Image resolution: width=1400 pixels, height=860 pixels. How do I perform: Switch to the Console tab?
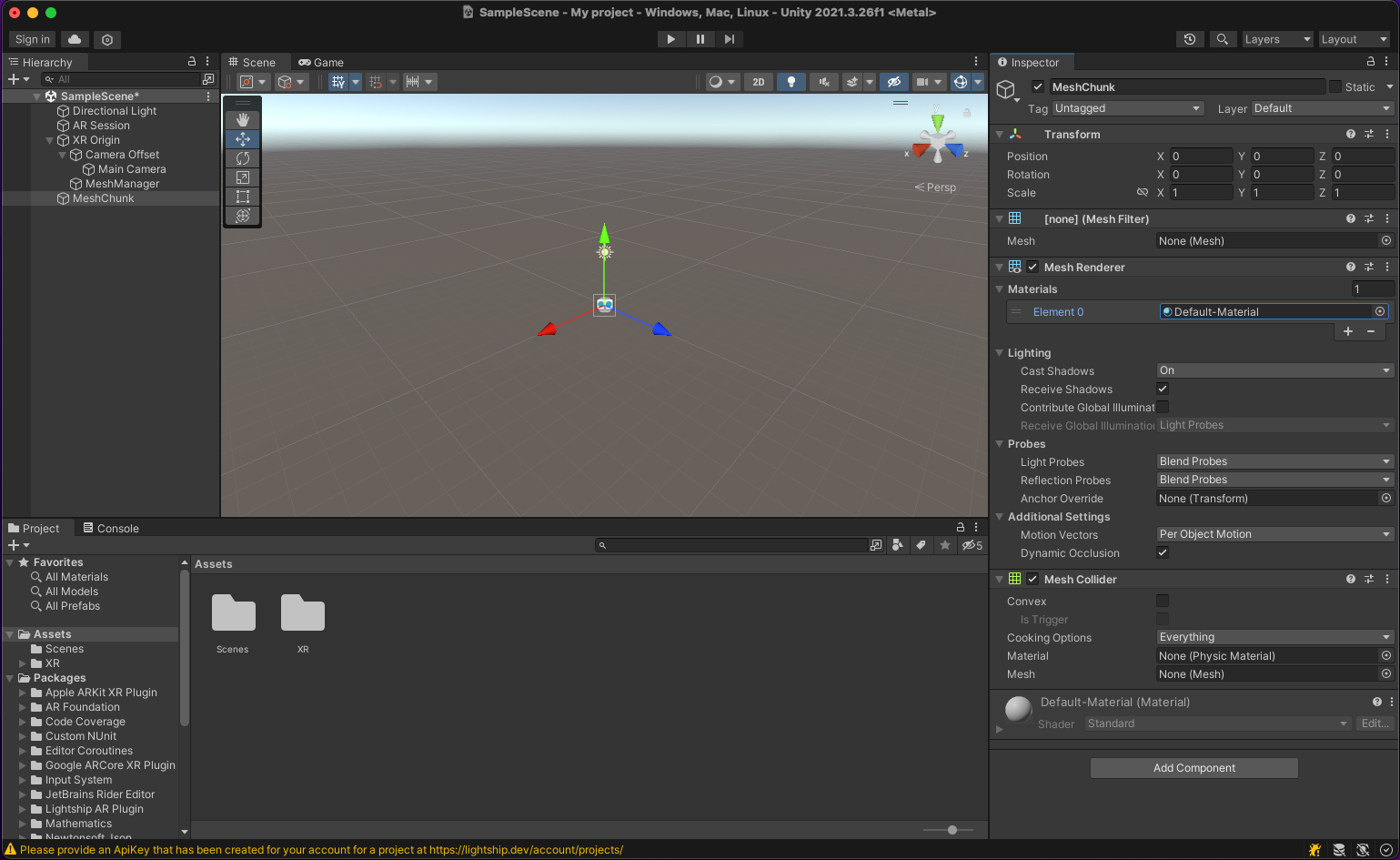(111, 529)
